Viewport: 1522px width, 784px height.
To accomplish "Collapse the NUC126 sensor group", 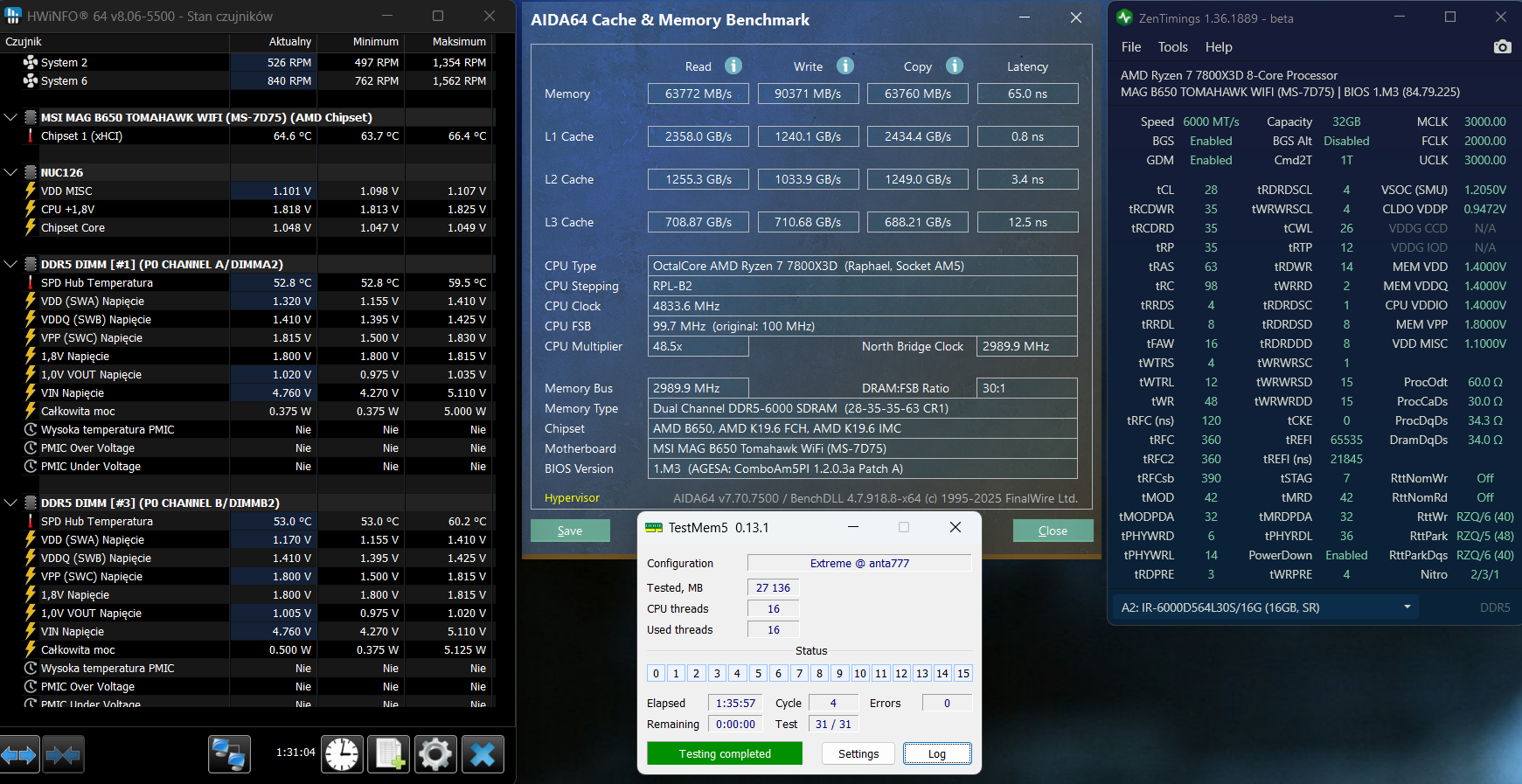I will pos(10,172).
